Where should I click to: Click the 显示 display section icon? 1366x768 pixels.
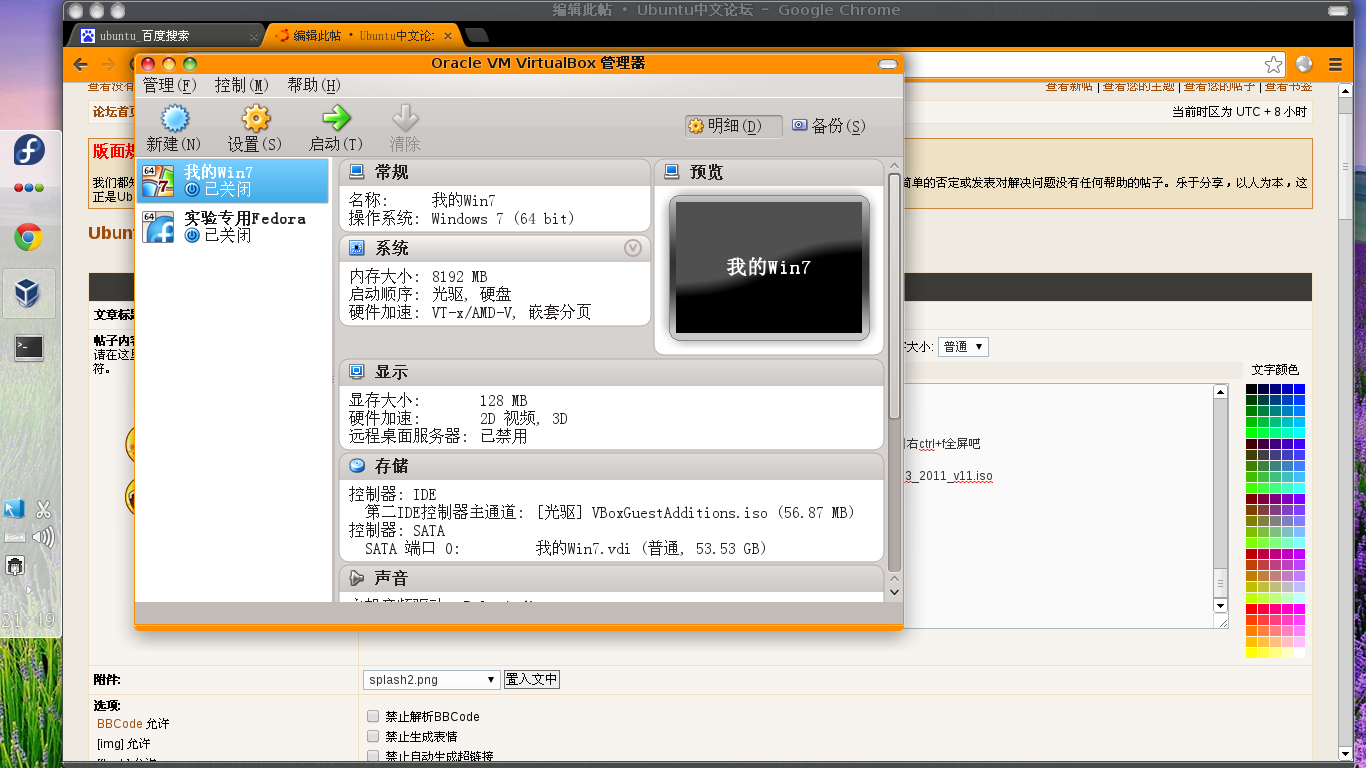356,372
